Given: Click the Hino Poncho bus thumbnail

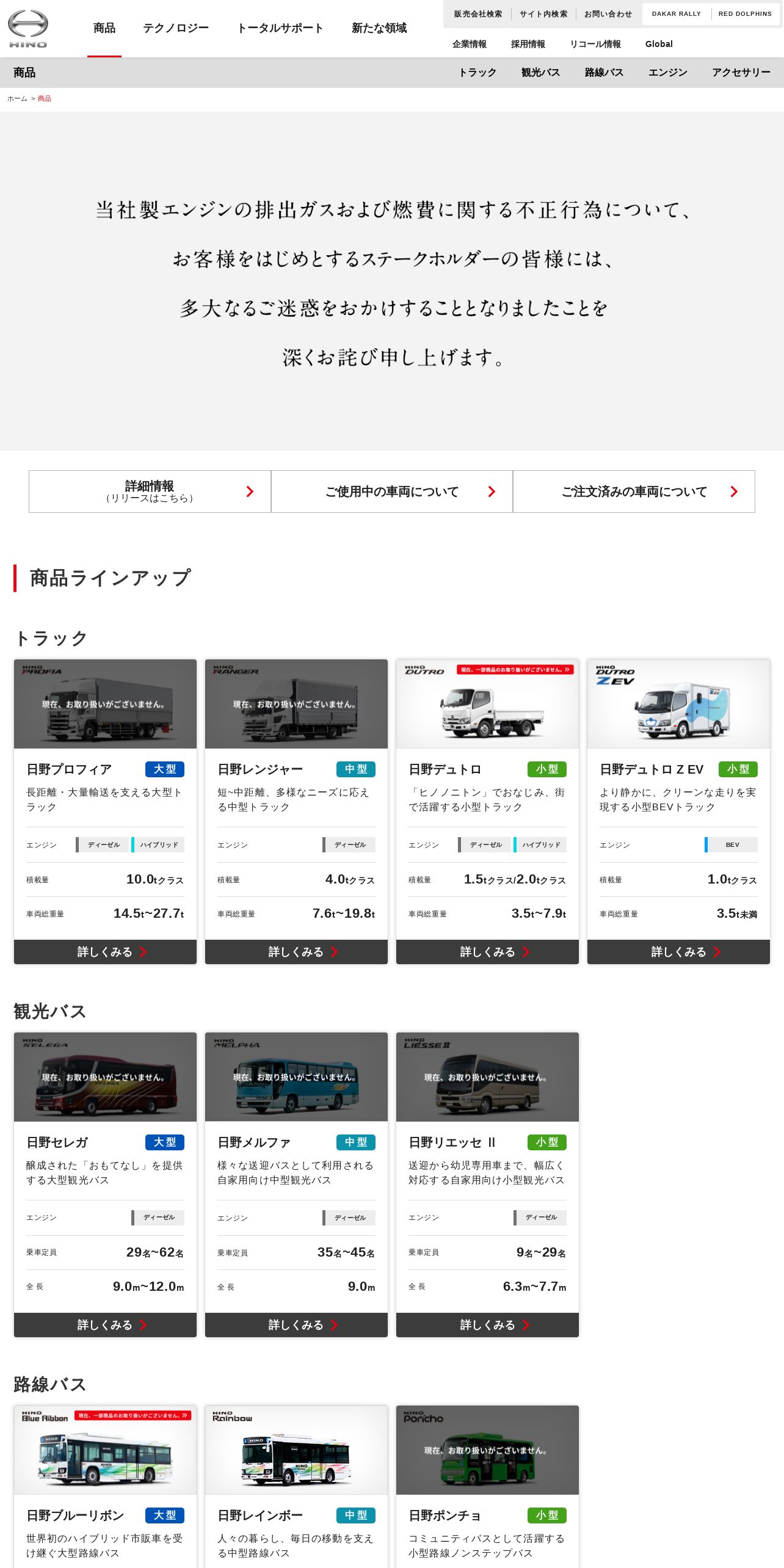Looking at the screenshot, I should tap(487, 1450).
